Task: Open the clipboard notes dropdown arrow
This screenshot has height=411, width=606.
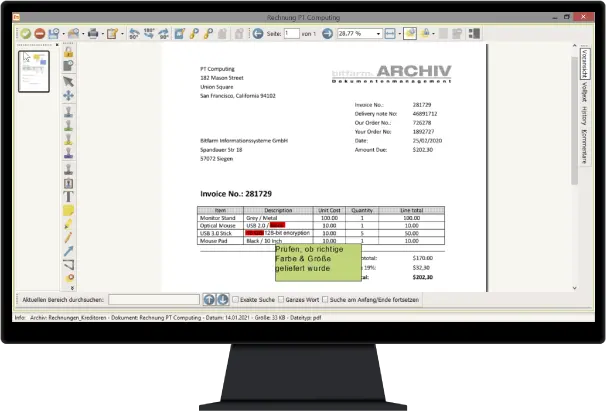Action: pyautogui.click(x=122, y=34)
